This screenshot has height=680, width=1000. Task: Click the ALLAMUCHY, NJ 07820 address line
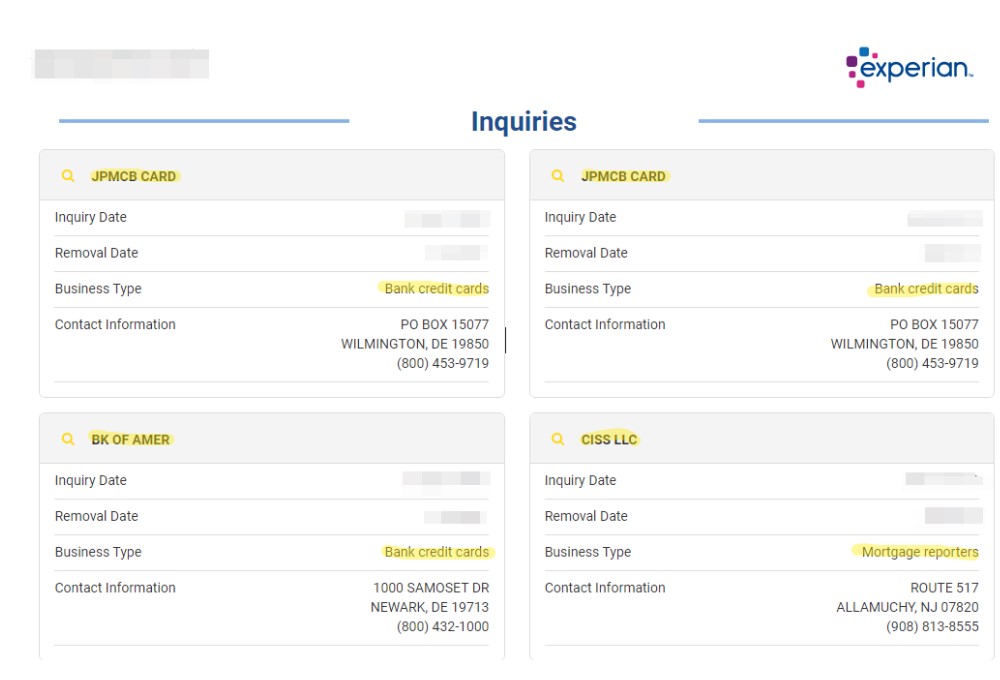[908, 607]
